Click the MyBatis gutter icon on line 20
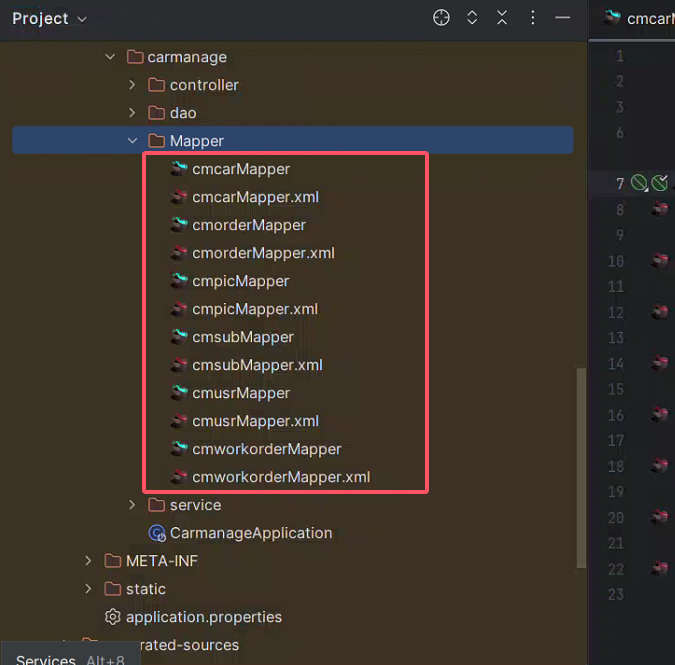 660,517
